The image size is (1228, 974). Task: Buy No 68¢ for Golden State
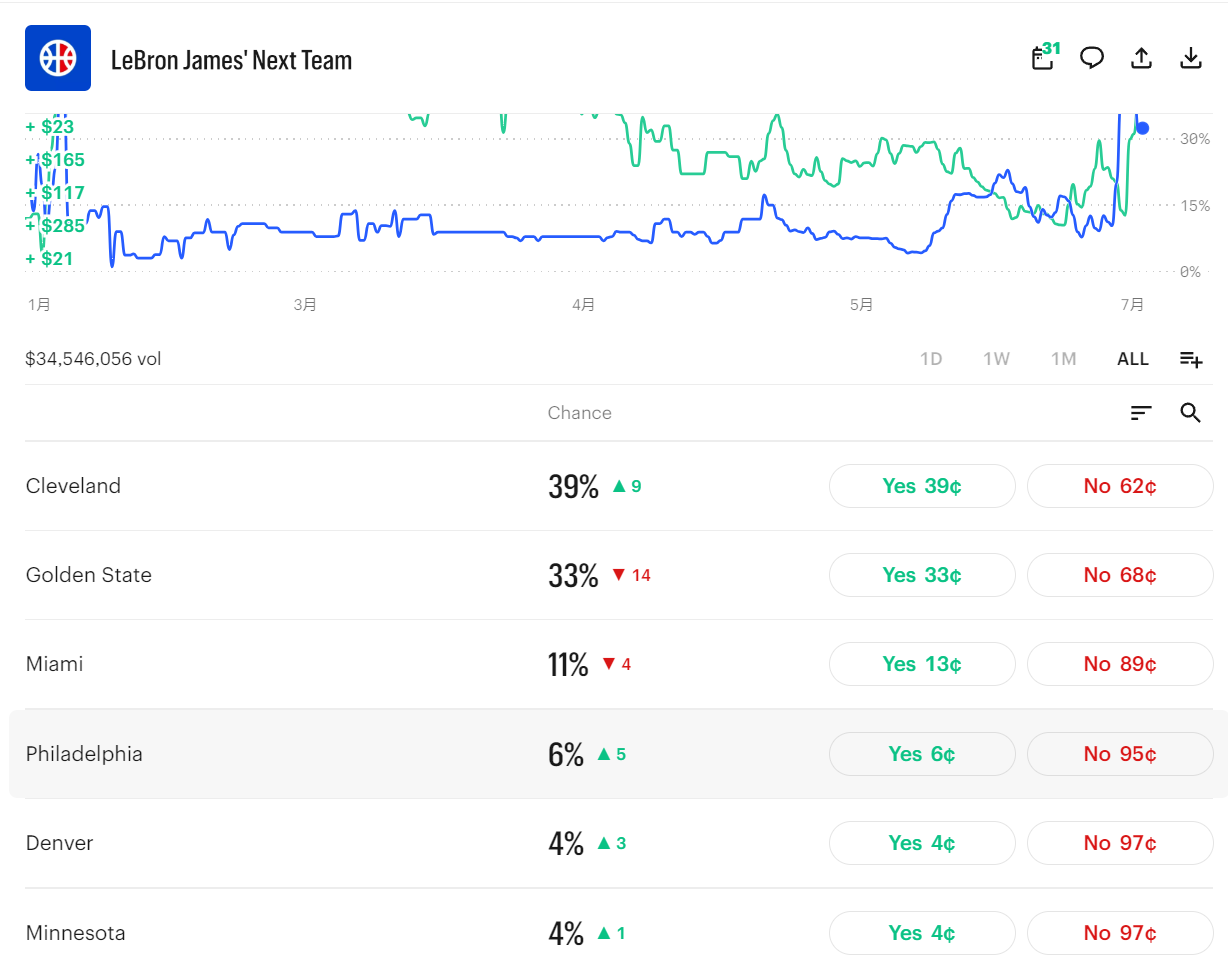point(1120,575)
